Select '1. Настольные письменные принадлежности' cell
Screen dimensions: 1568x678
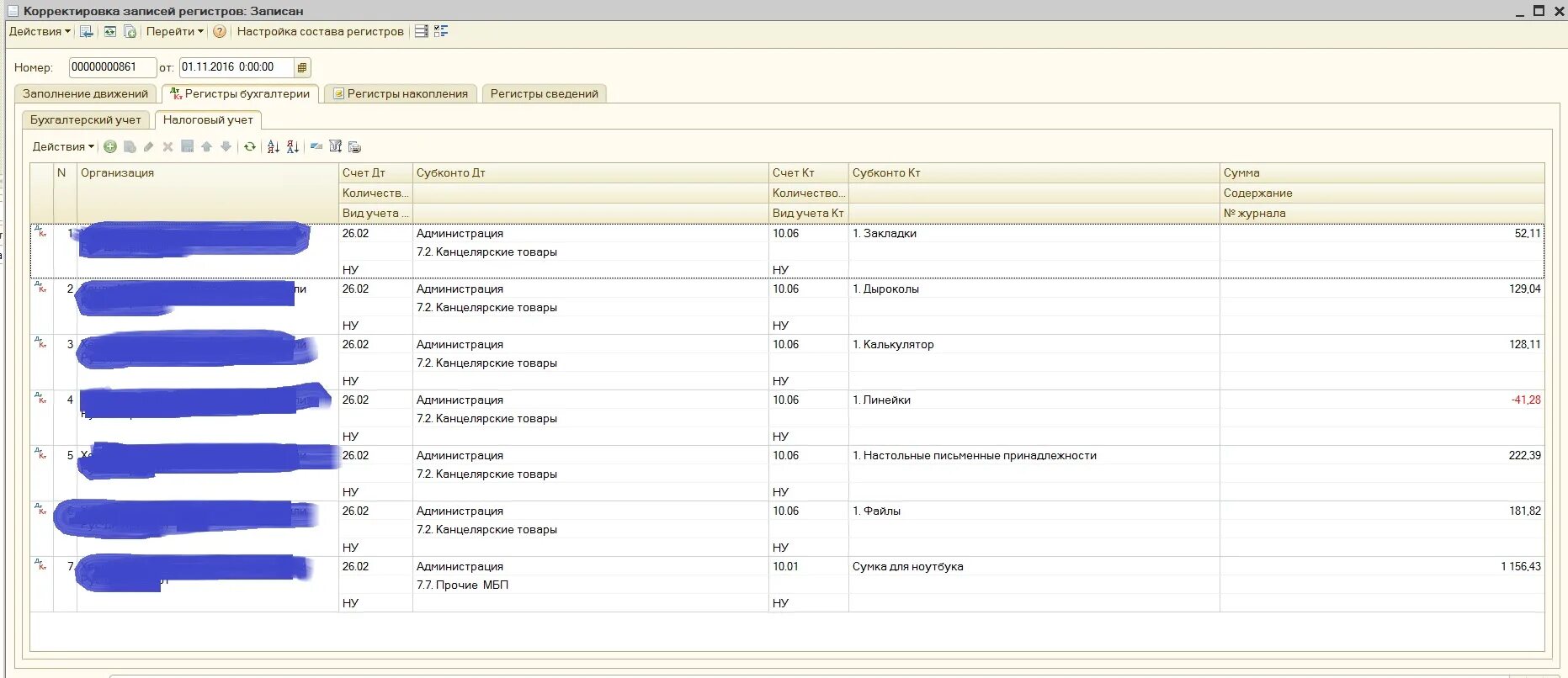(x=1034, y=455)
